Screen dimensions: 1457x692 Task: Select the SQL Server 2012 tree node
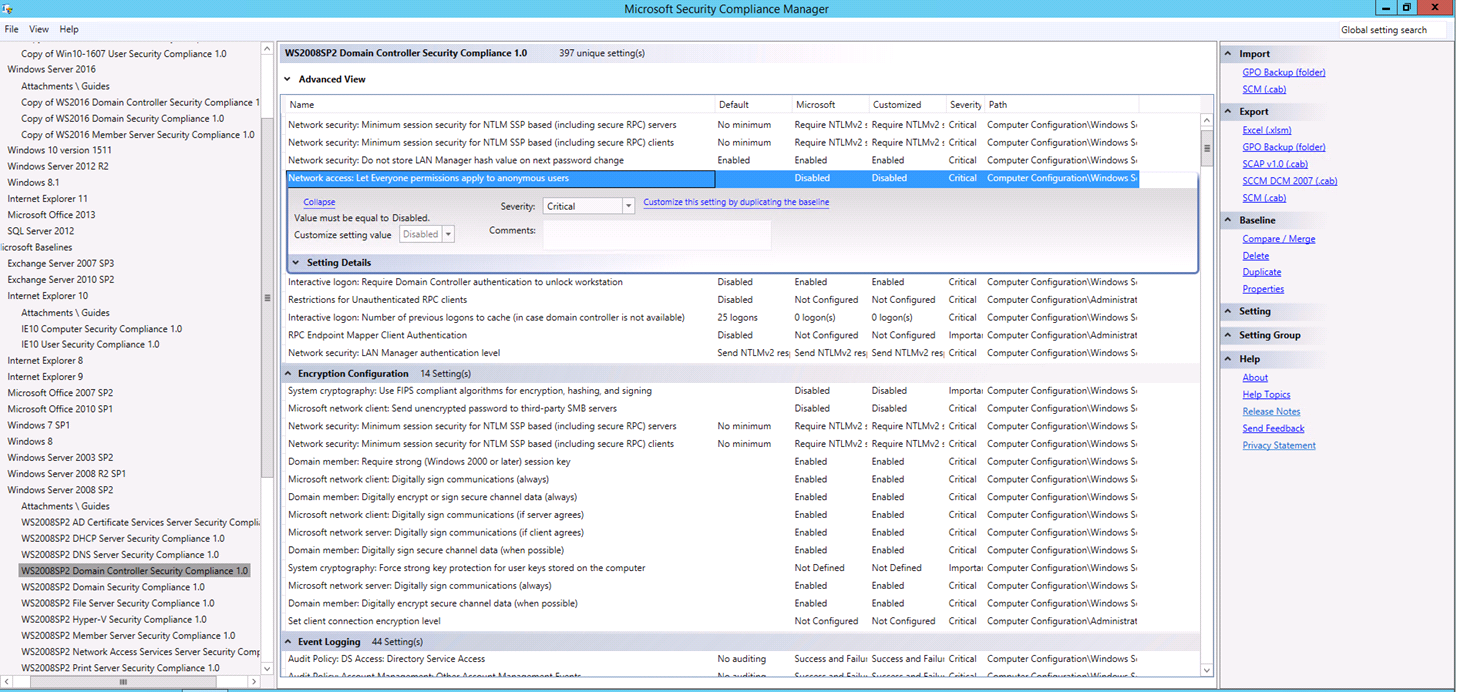coord(41,231)
